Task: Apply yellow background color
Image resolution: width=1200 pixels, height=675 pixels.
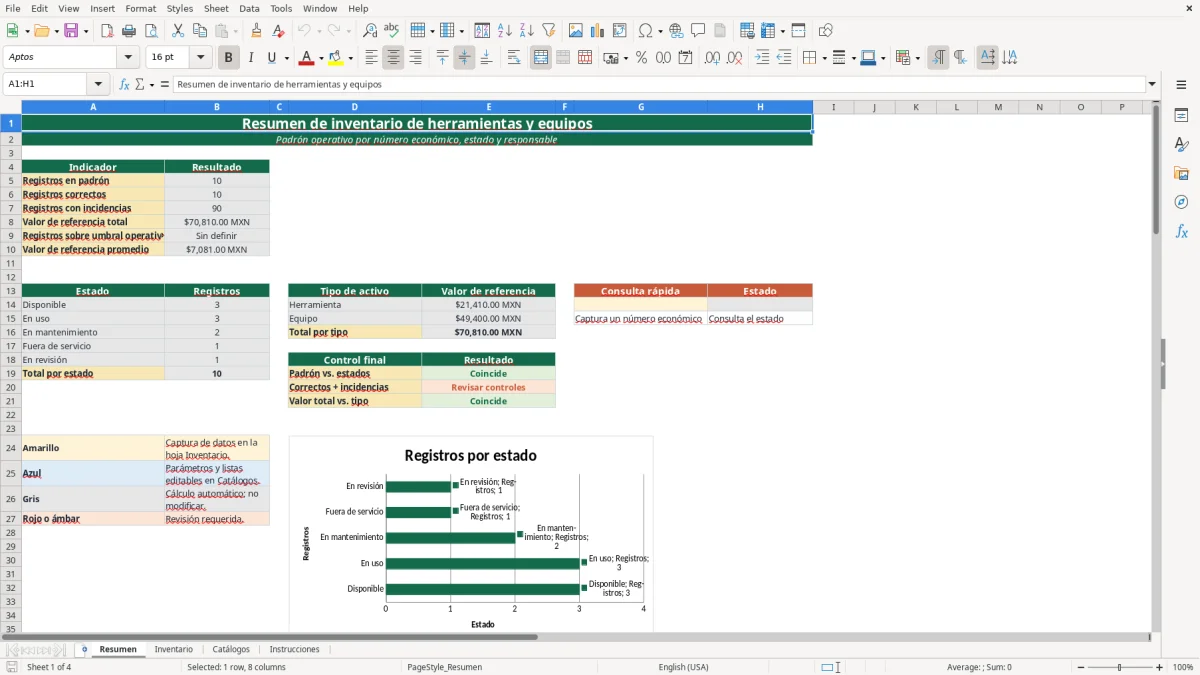Action: click(335, 58)
